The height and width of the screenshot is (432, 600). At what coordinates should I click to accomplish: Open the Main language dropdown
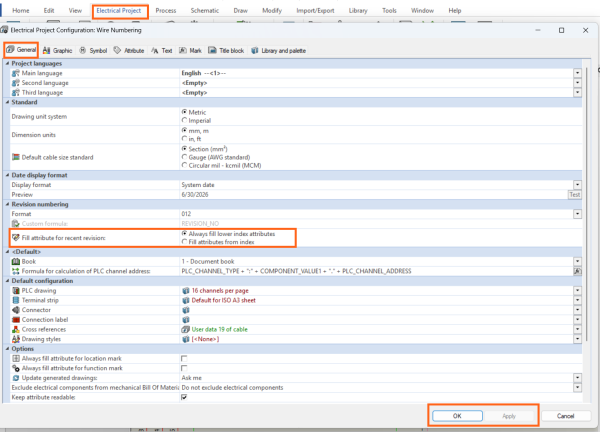click(577, 73)
